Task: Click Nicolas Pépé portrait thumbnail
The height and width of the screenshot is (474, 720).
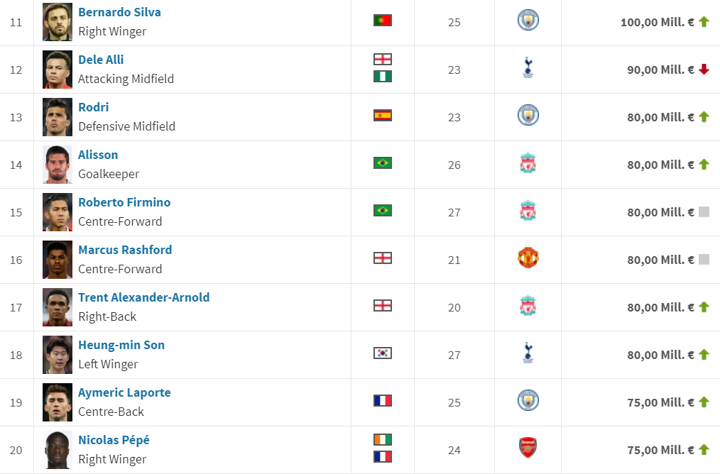Action: [x=57, y=450]
